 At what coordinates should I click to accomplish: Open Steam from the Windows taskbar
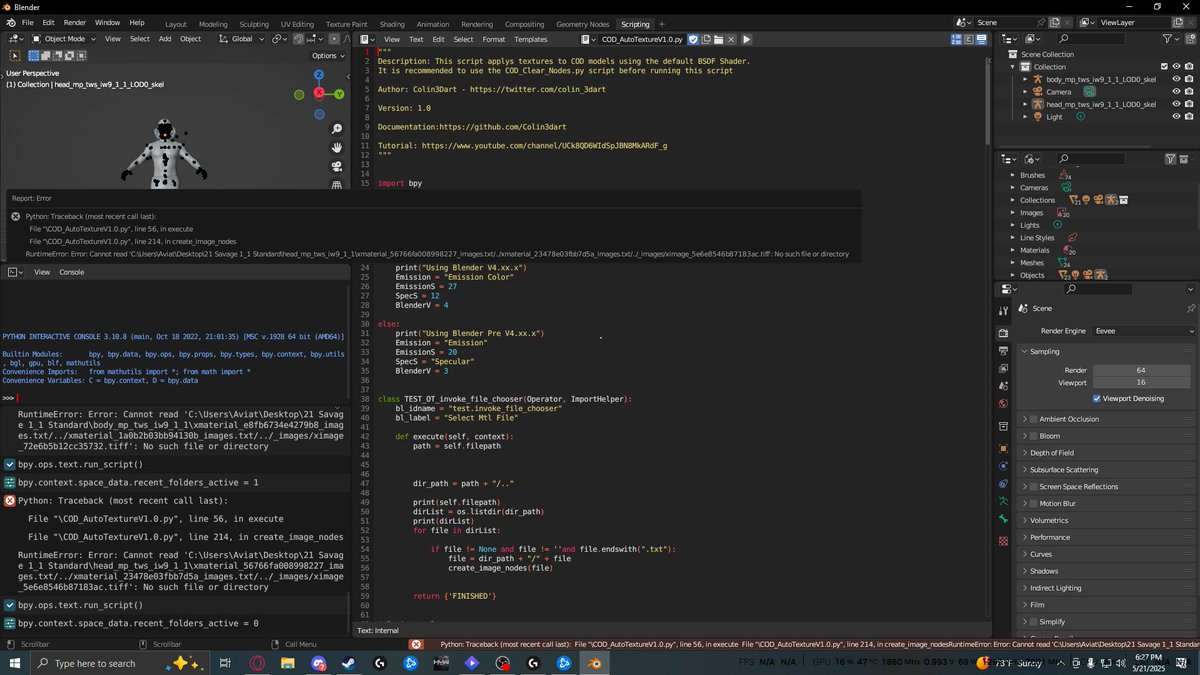click(348, 663)
